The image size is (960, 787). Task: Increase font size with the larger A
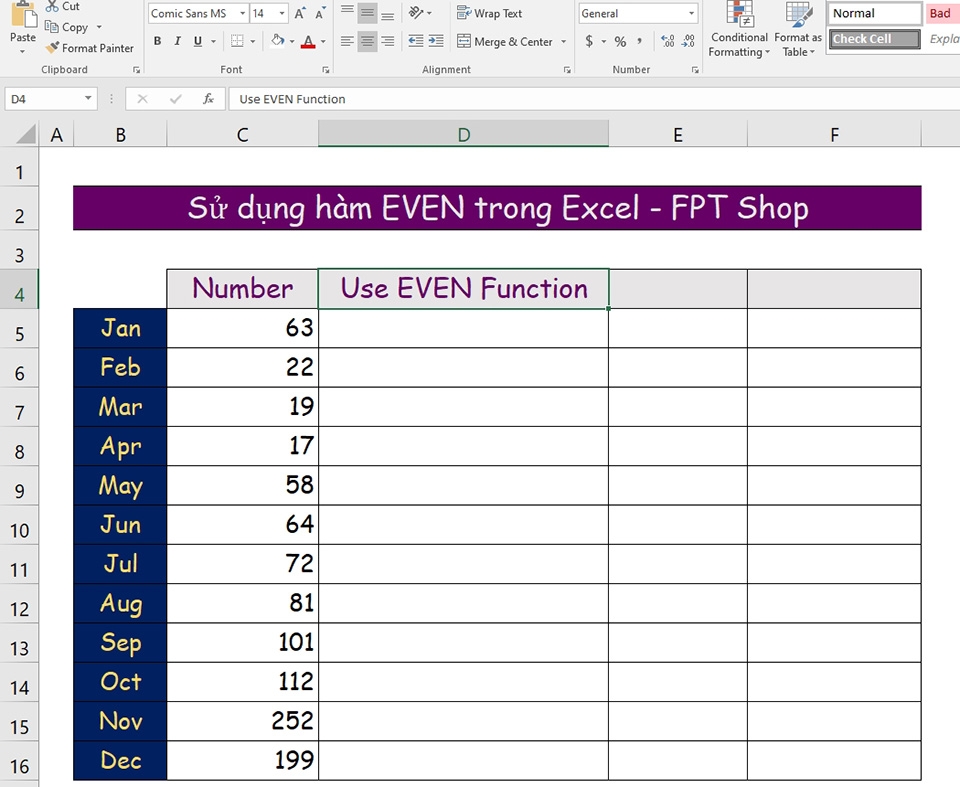click(x=300, y=13)
